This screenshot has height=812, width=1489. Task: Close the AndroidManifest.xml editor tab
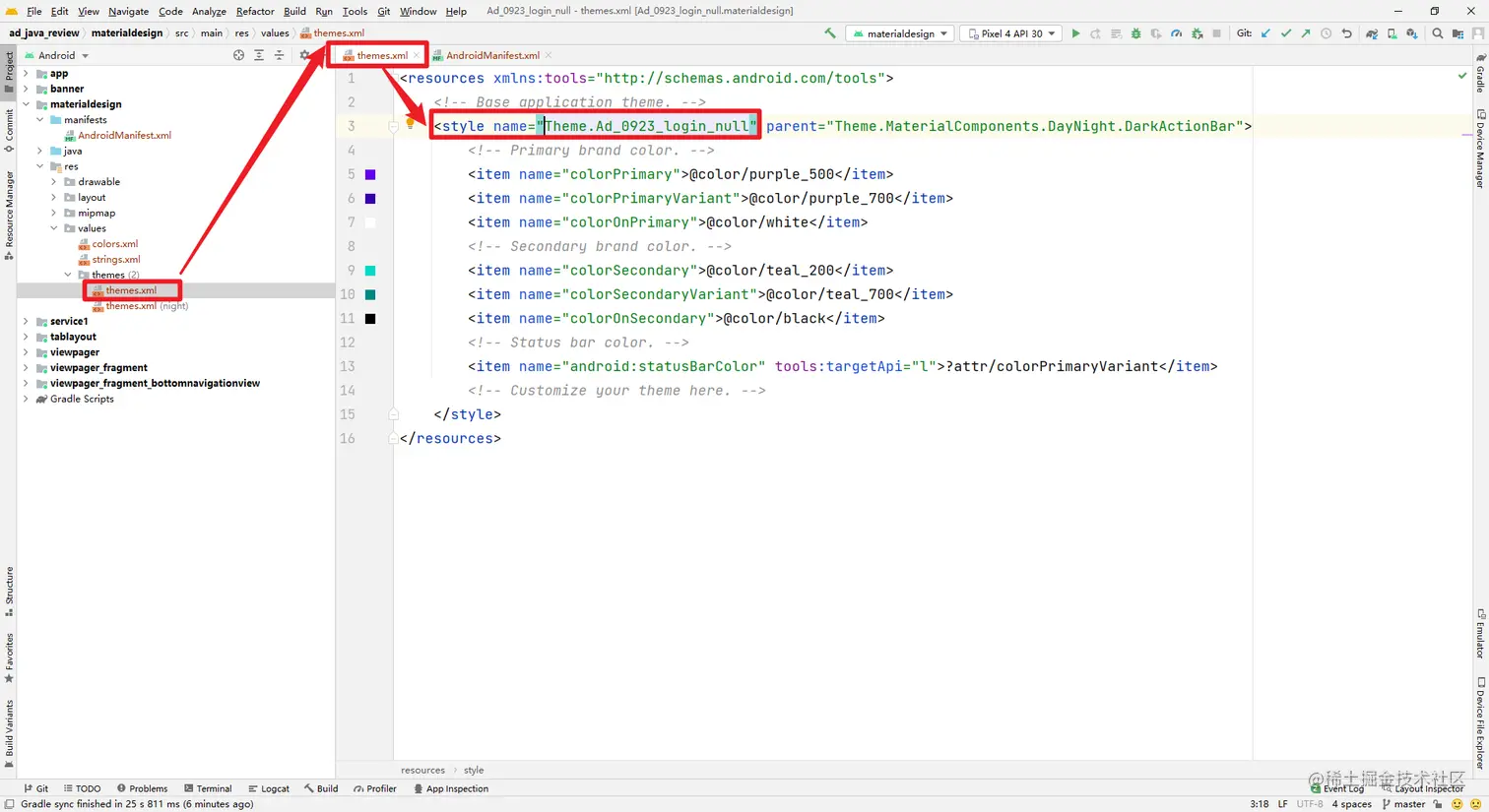click(548, 55)
